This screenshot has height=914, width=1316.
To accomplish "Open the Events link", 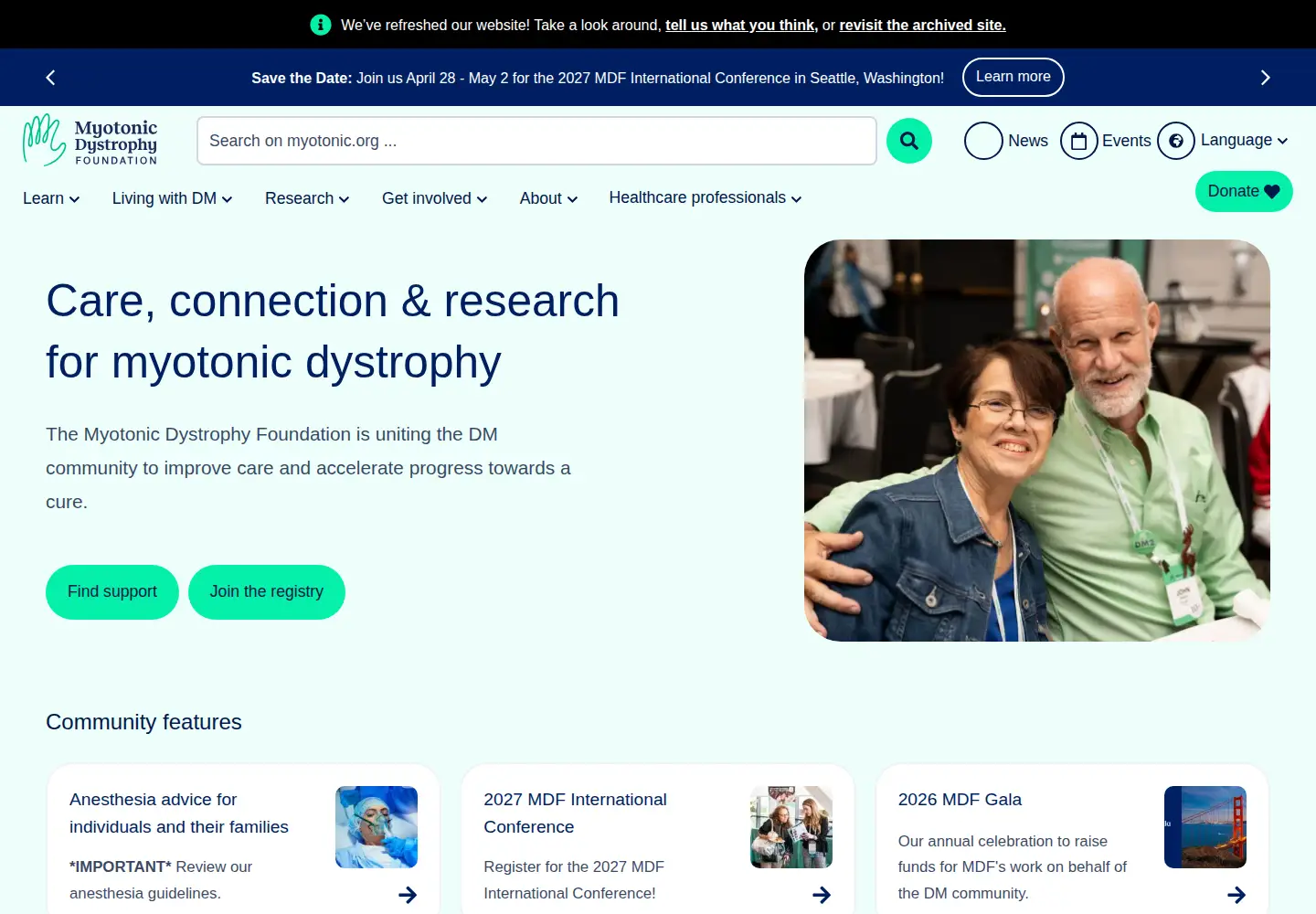I will (1126, 141).
